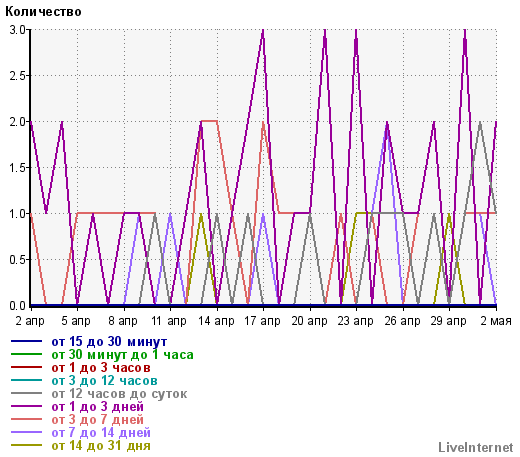Viewport: 520px width, 457px height.
Task: Click the 'Количество' chart title
Action: pos(43,12)
